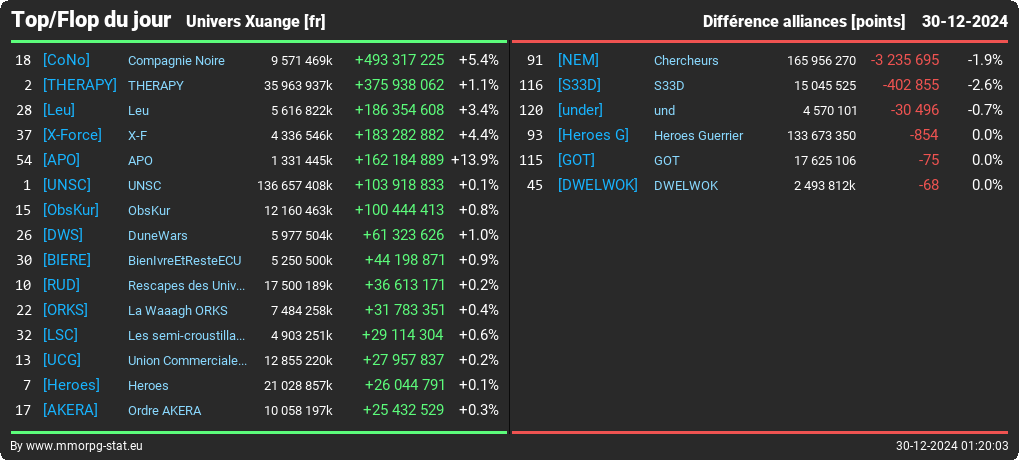Click the Différence alliances [points] header

click(804, 22)
